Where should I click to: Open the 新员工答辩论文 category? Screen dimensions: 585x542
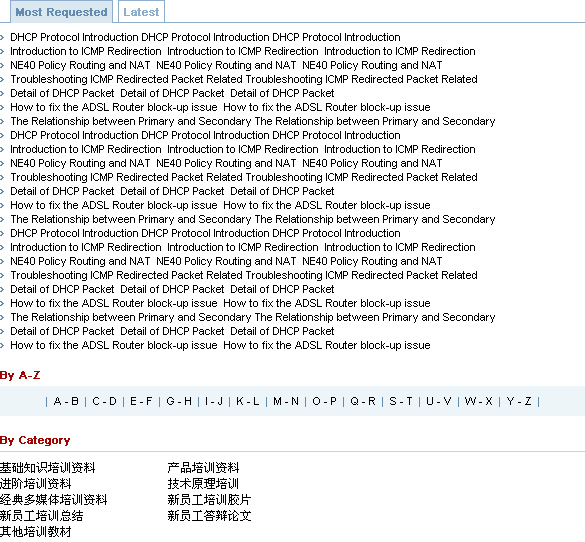[x=209, y=516]
